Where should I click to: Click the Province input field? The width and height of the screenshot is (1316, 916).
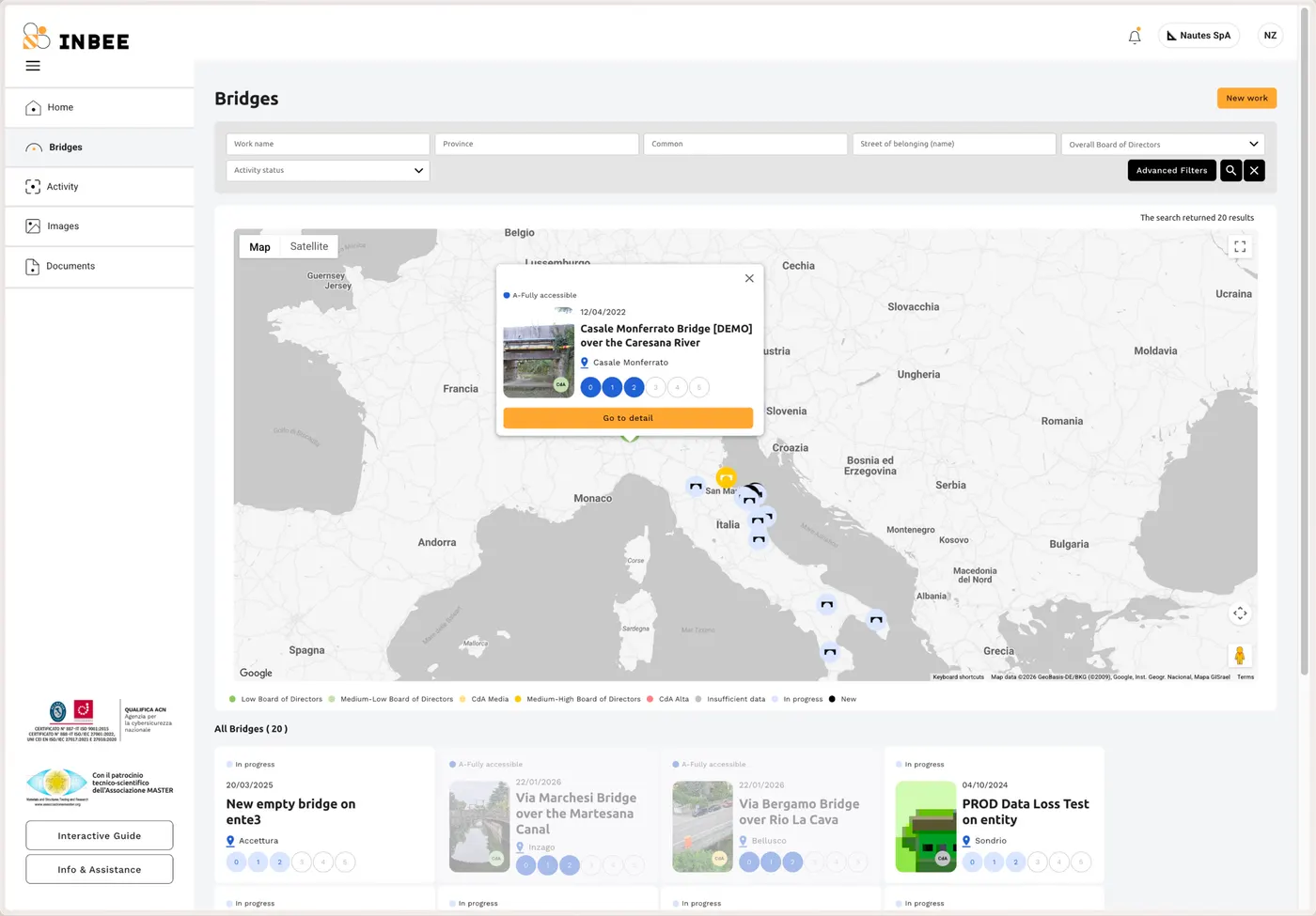click(537, 144)
